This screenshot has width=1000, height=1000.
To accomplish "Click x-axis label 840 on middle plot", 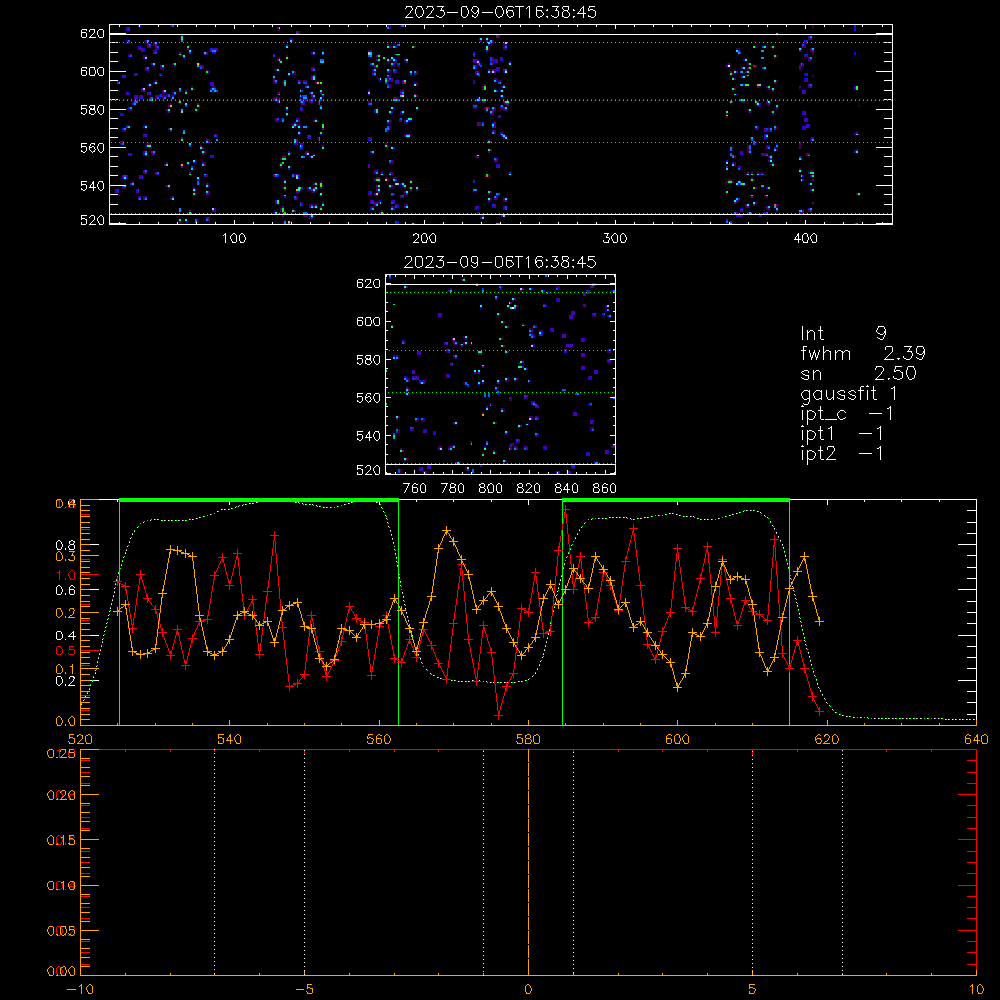I will click(566, 489).
